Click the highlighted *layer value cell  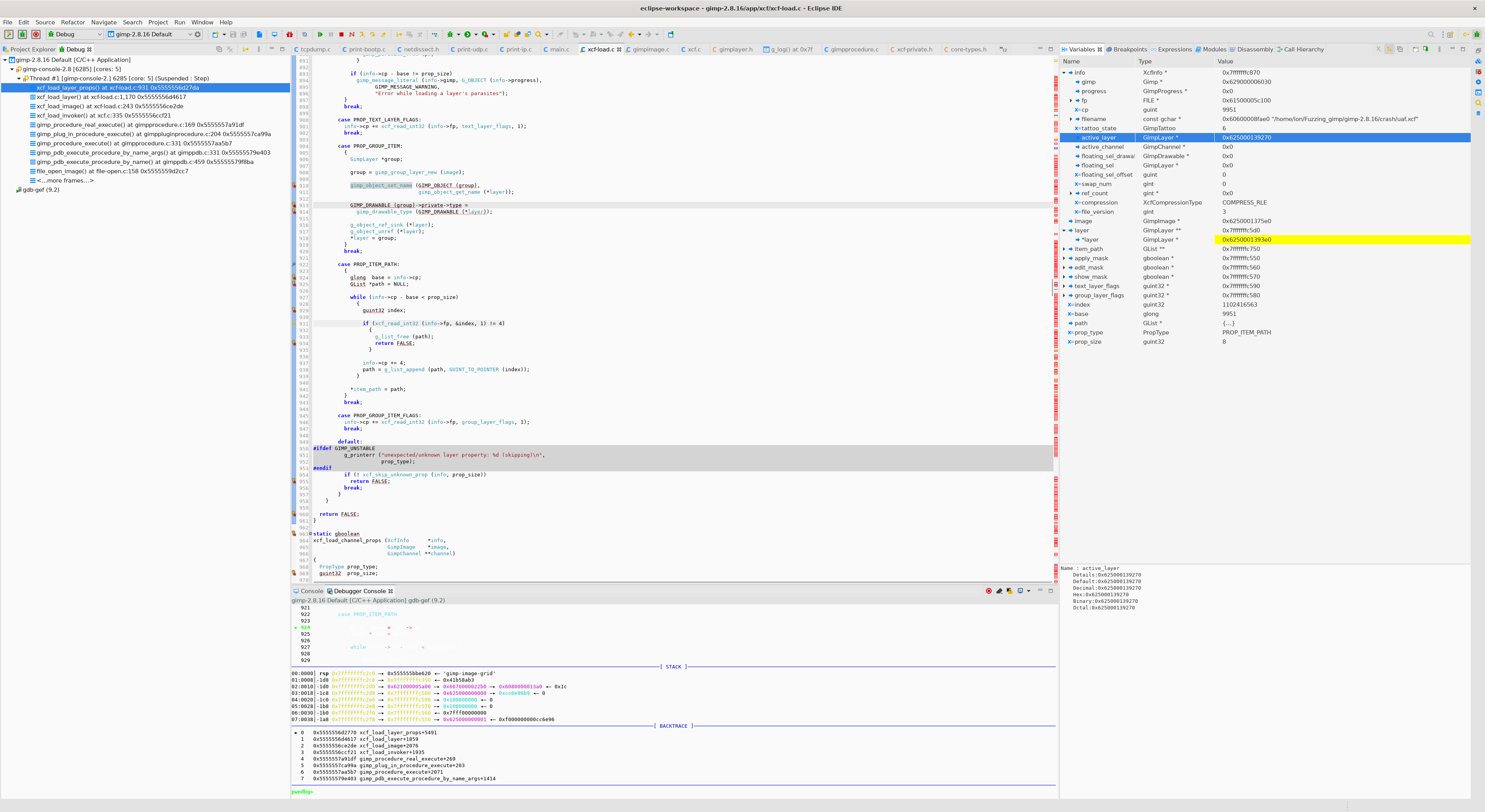[1343, 240]
